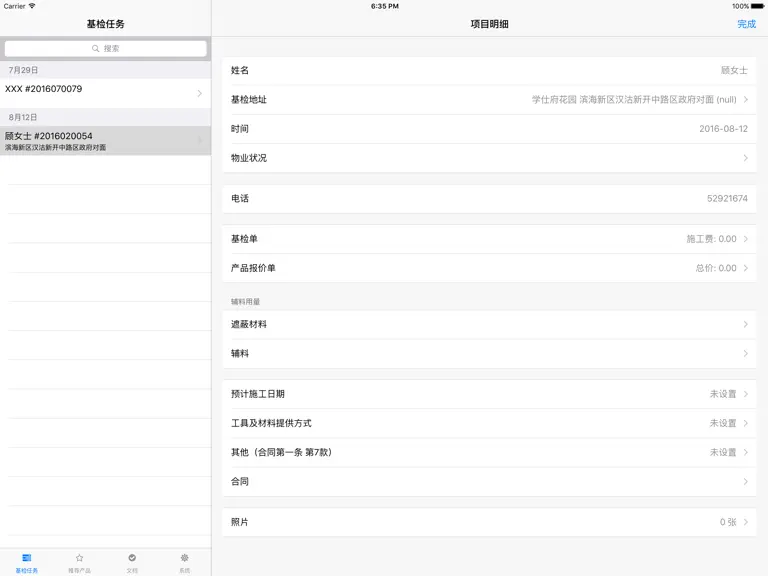Screen dimensions: 768x576
Task: Click the 项目明细 title
Action: click(489, 24)
